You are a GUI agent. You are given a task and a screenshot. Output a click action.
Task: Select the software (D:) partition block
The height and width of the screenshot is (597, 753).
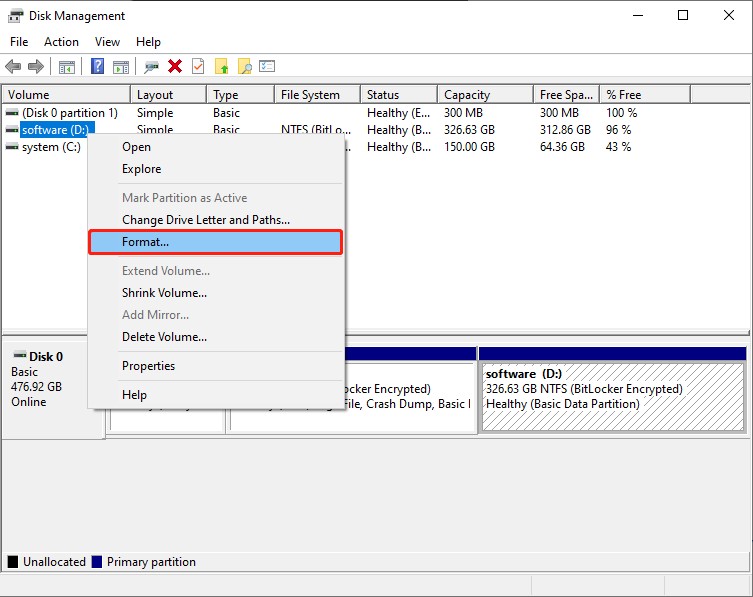click(612, 396)
